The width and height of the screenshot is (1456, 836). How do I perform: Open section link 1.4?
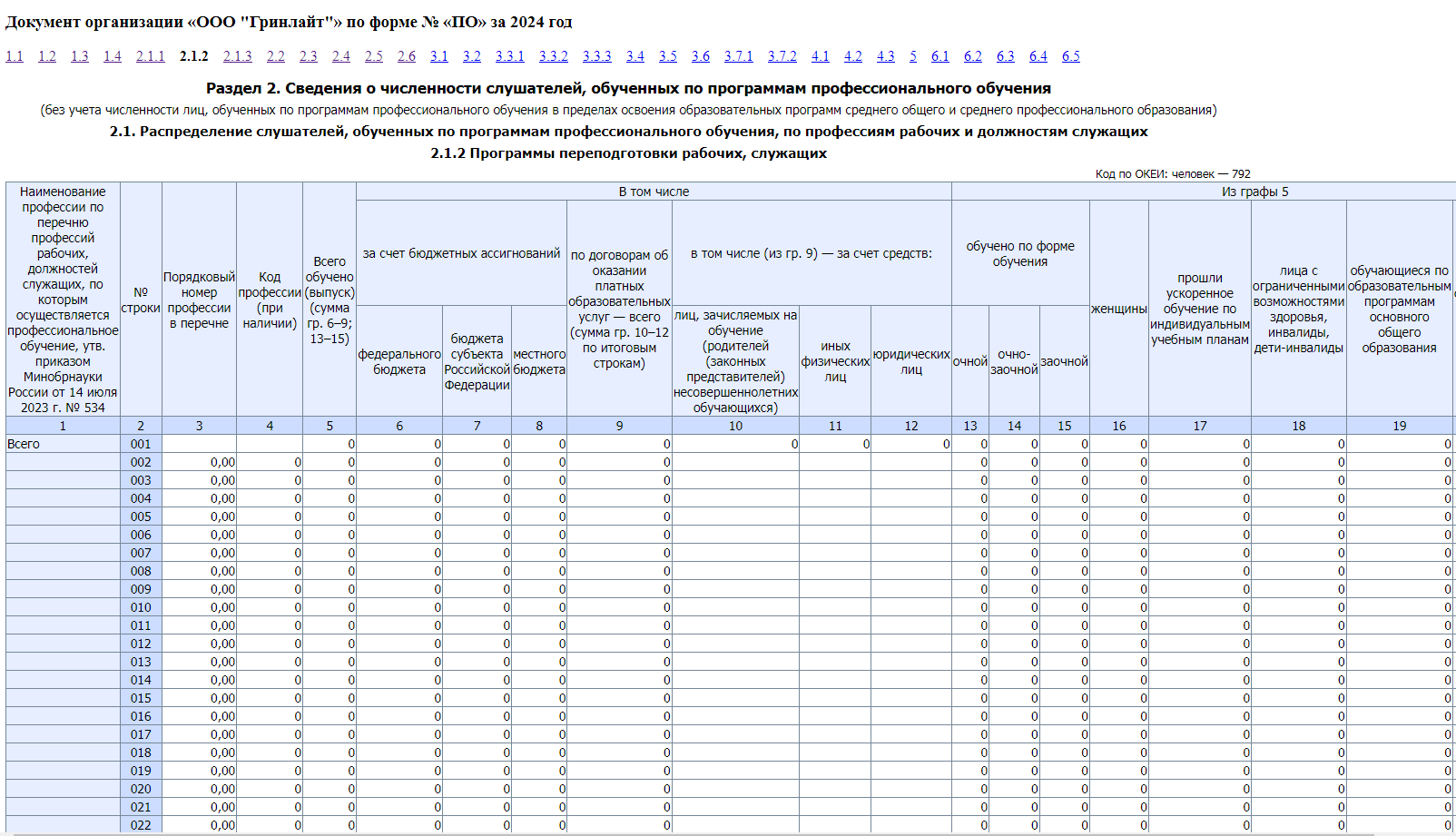pos(113,56)
